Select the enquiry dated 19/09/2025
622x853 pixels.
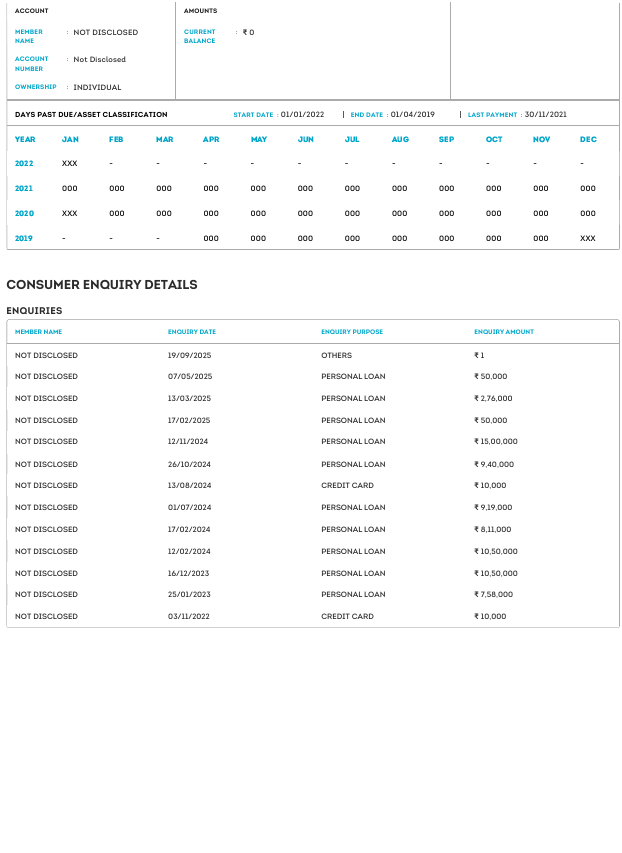coord(190,355)
